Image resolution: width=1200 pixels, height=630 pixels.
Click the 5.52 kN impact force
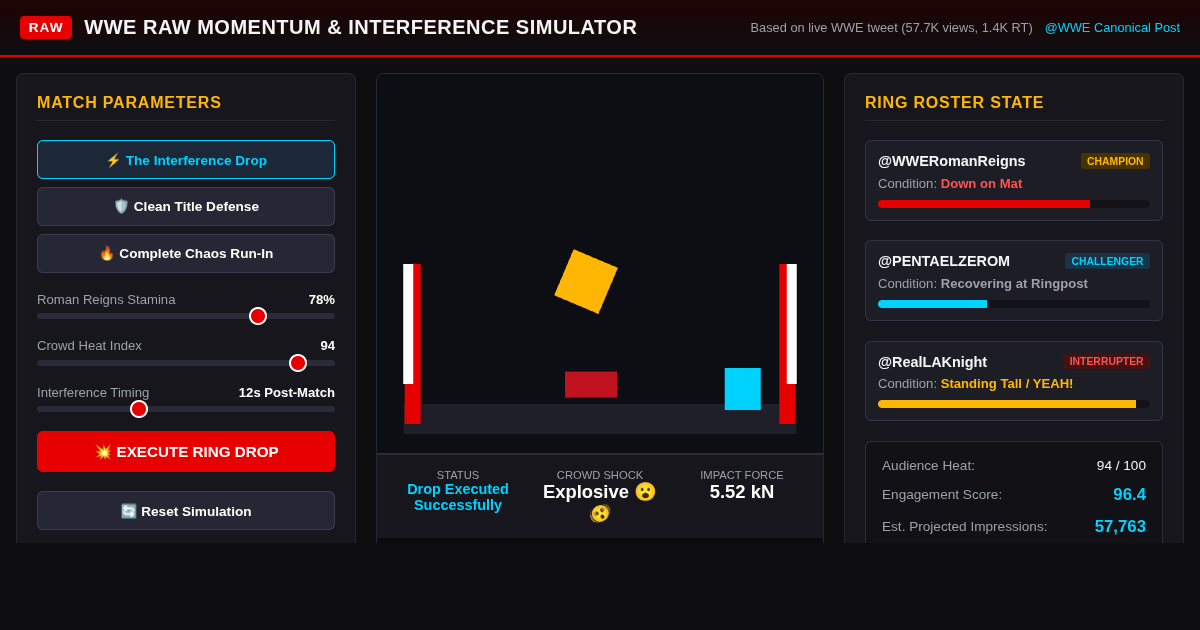pyautogui.click(x=742, y=492)
